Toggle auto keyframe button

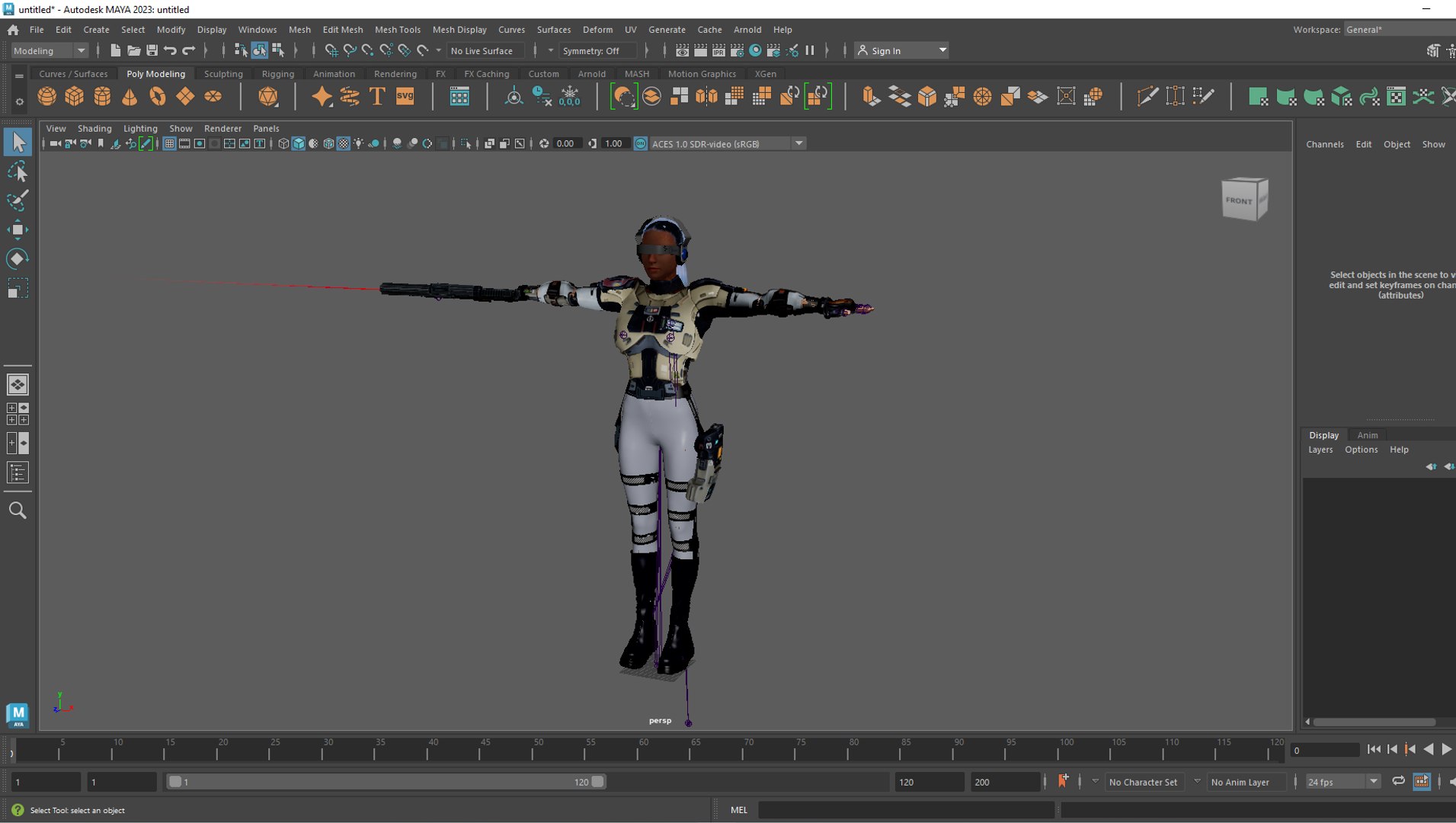pos(1062,781)
